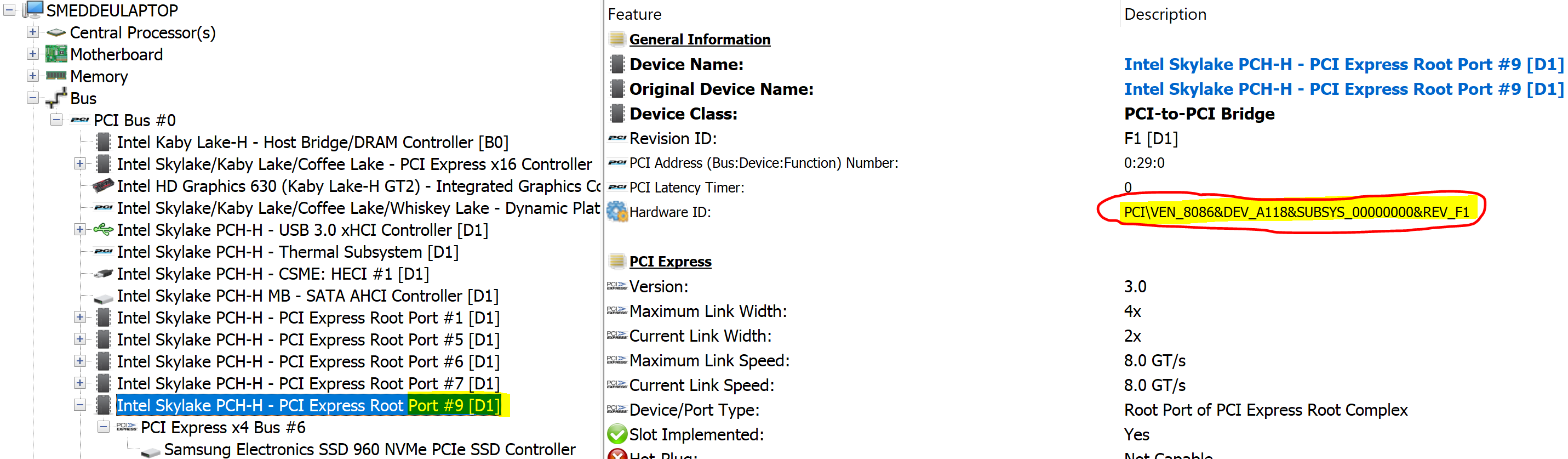Expand the Central Processor(s) node

point(33,32)
